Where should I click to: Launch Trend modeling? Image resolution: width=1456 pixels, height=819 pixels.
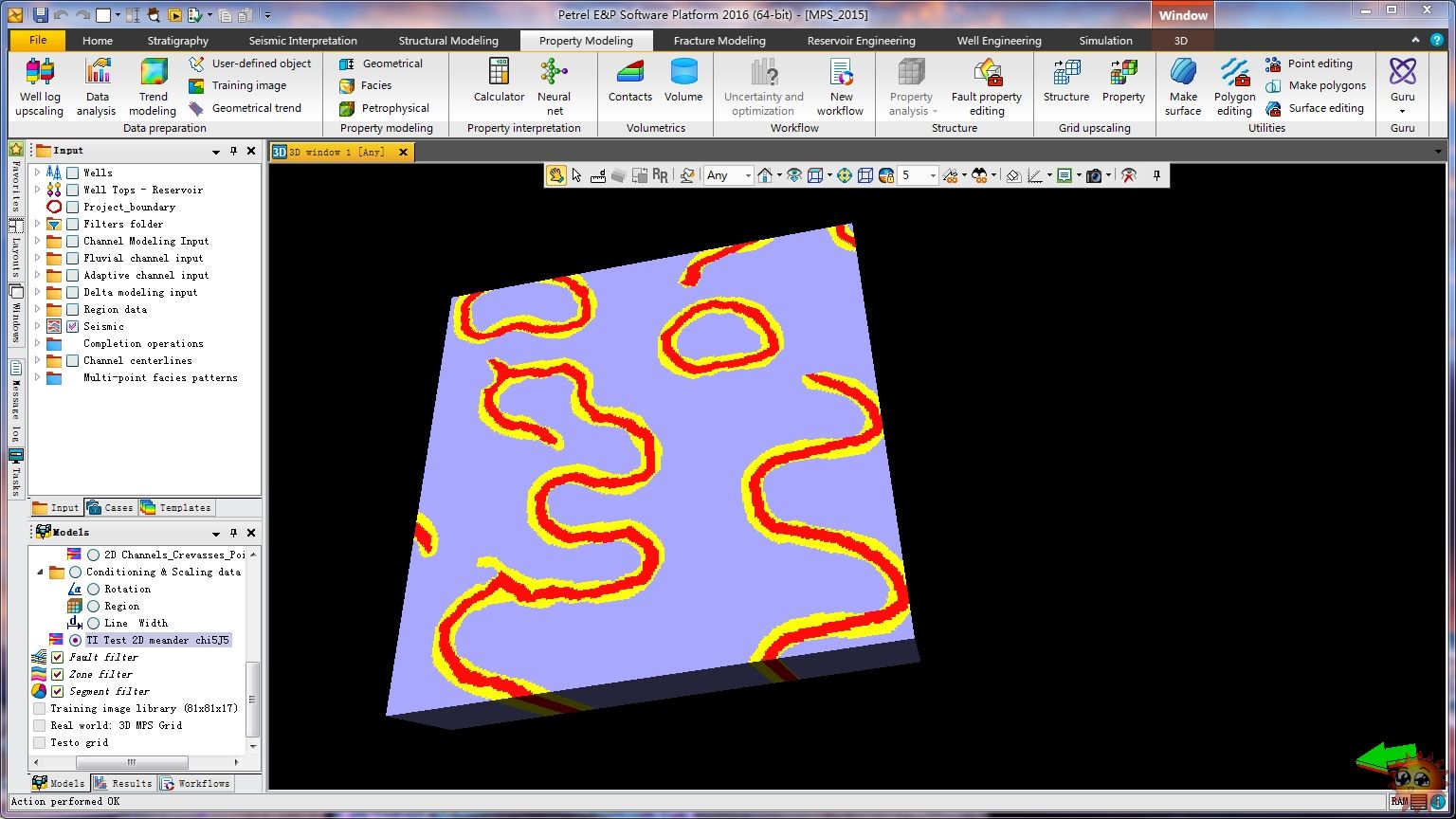[x=153, y=87]
